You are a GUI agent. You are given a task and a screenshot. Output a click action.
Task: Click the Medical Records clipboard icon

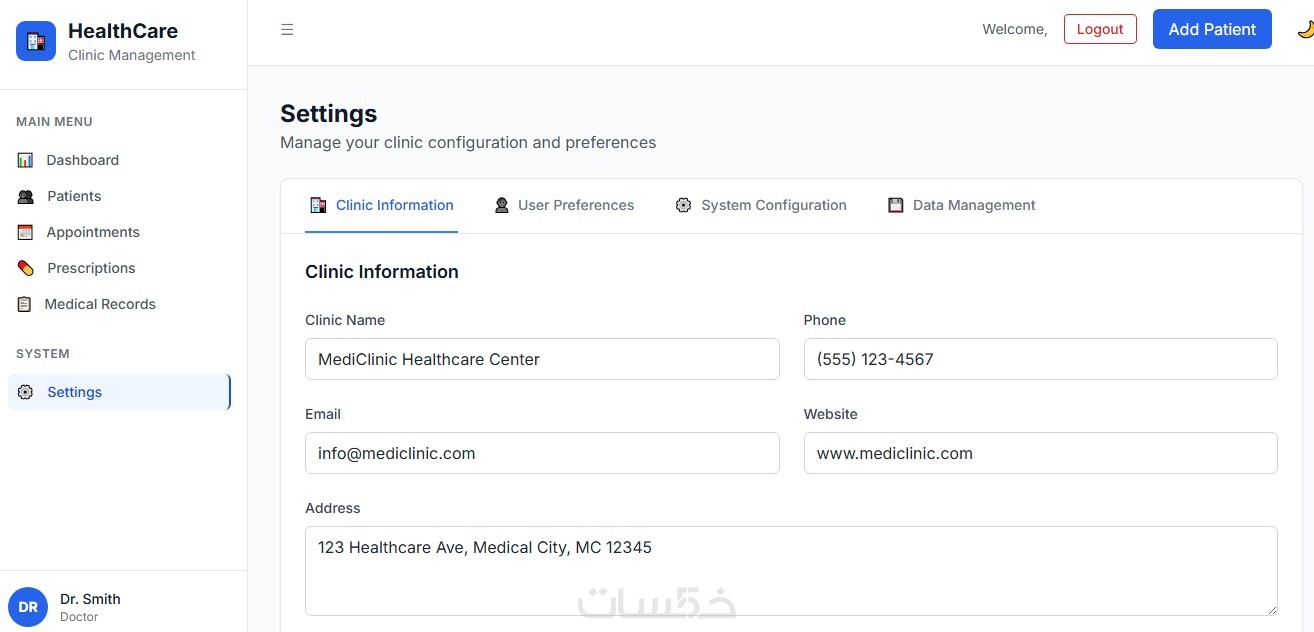click(x=24, y=304)
